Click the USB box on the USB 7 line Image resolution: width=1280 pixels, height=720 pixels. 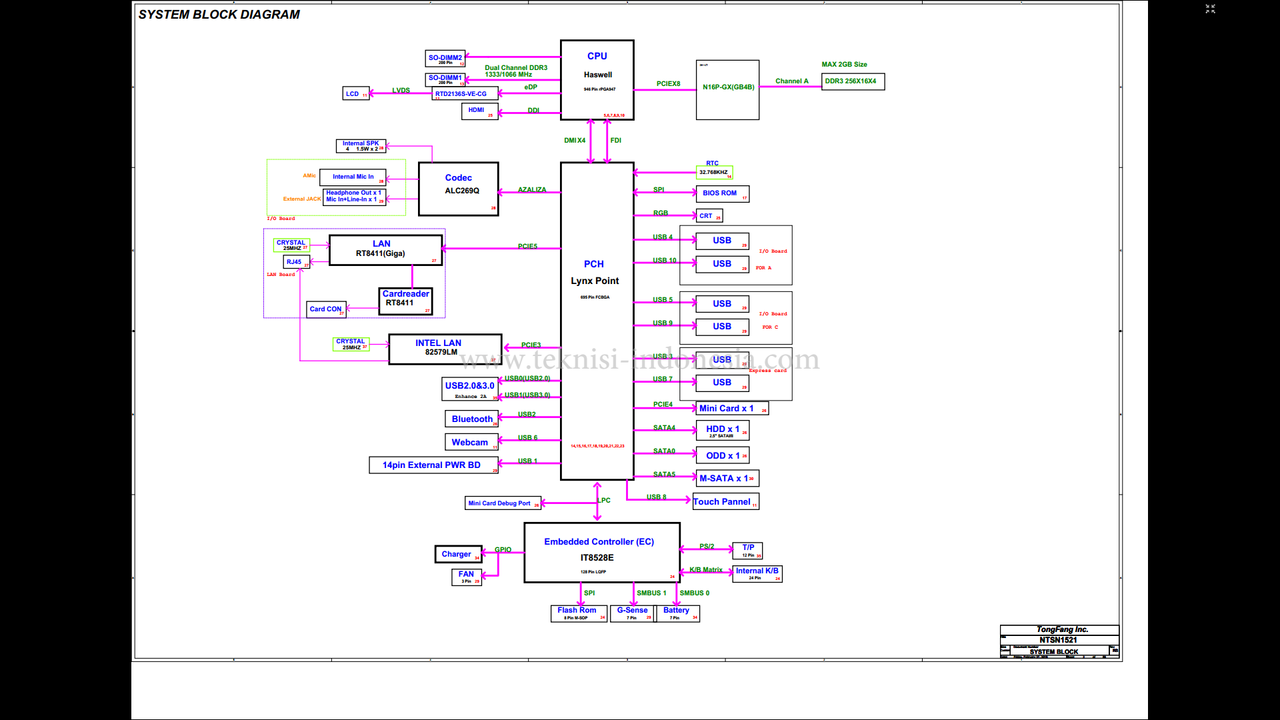(x=722, y=383)
